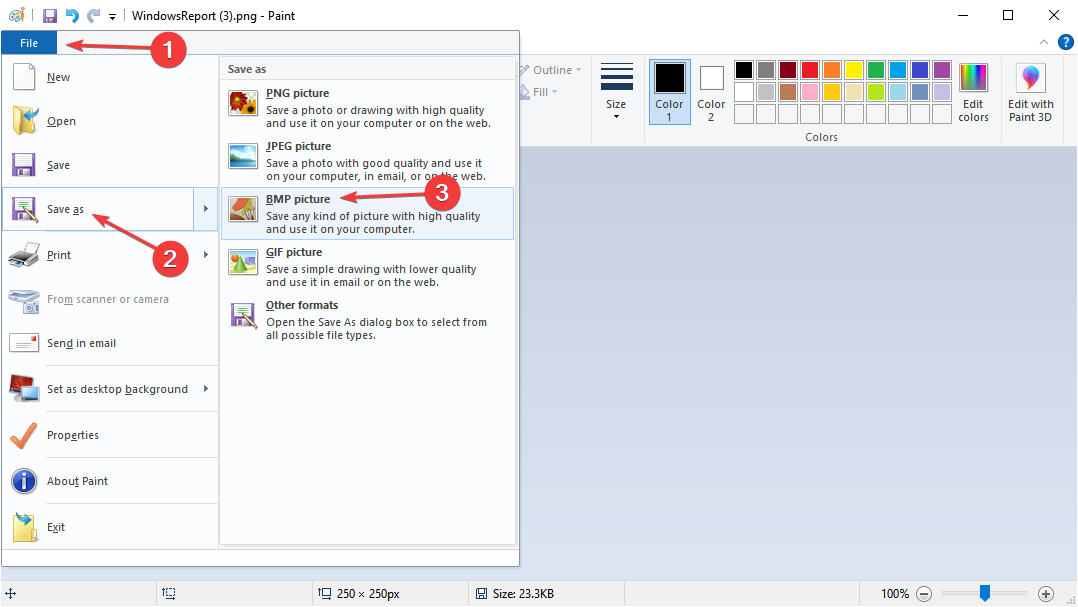Screen dimensions: 1078x607
Task: Click the Redo arrow in title bar
Action: click(94, 15)
